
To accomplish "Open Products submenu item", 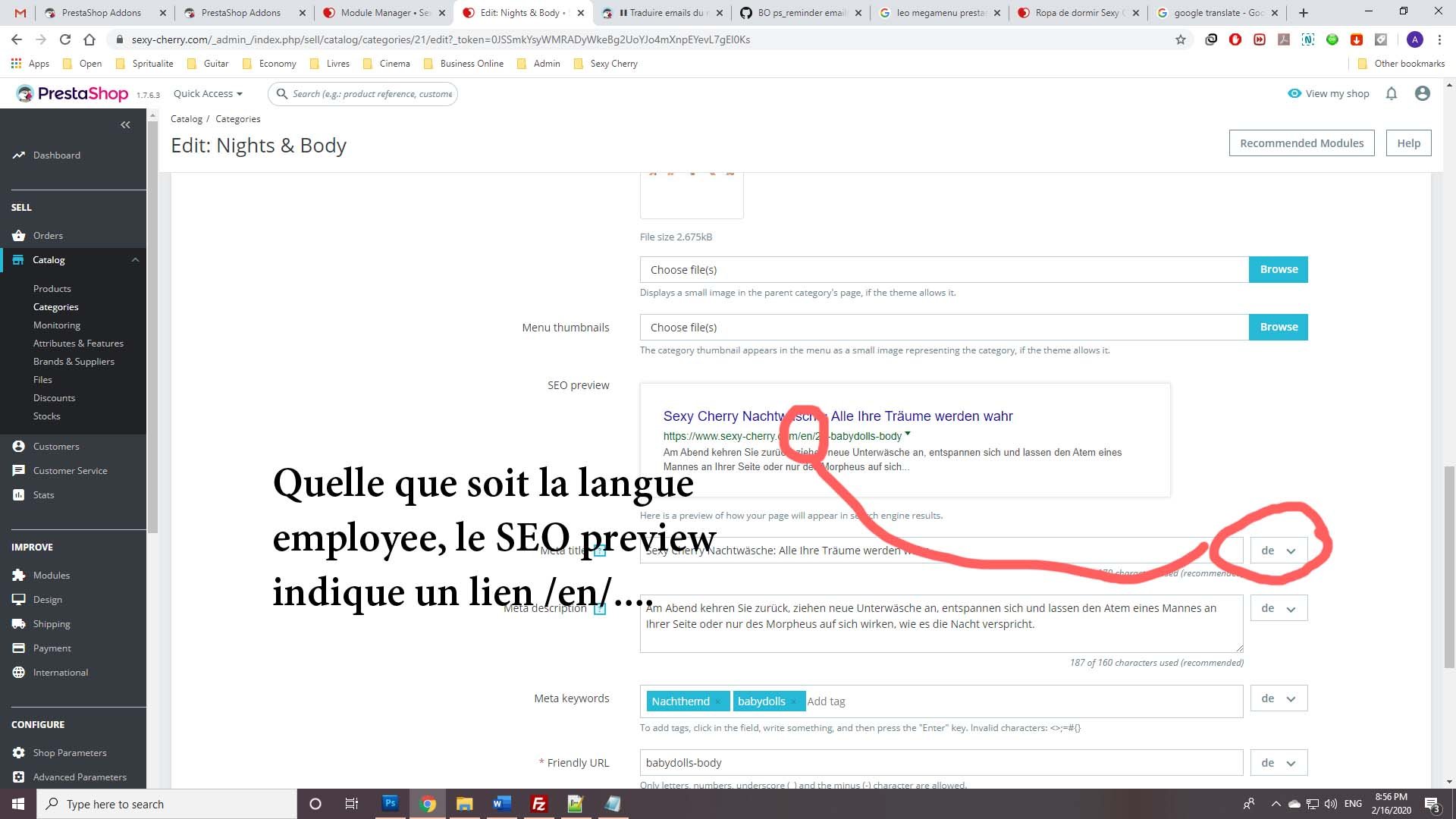I will [x=52, y=288].
